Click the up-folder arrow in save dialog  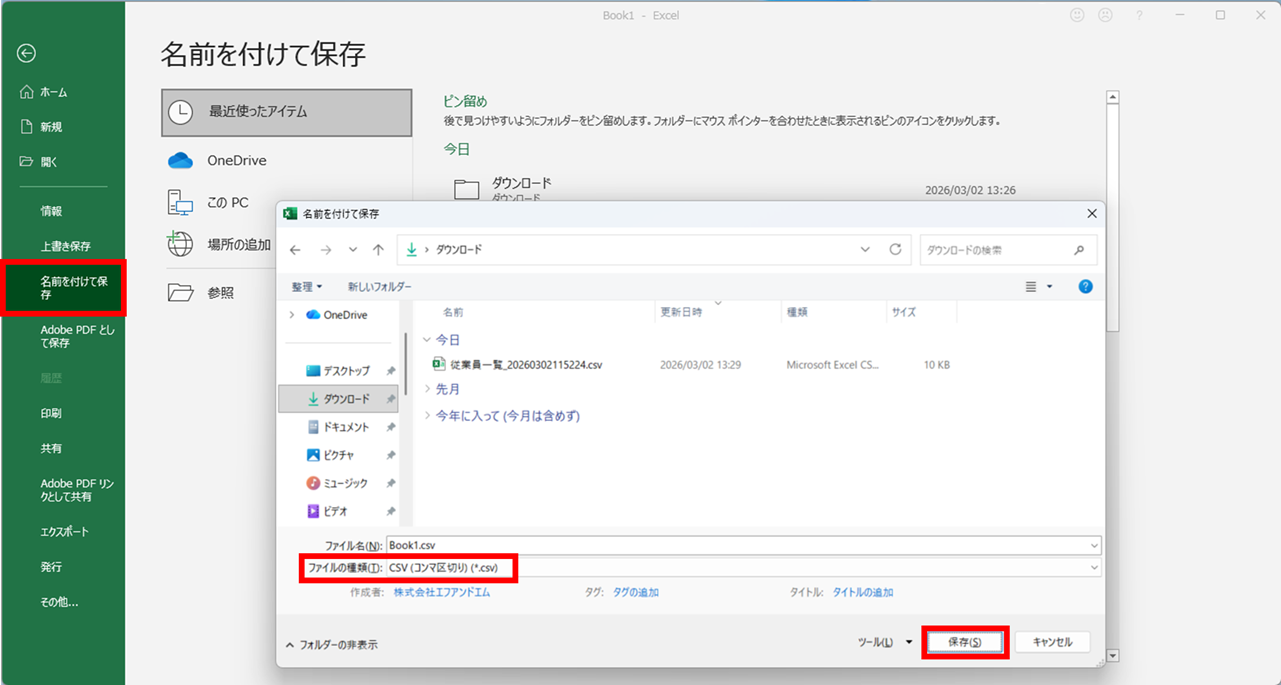[x=378, y=249]
